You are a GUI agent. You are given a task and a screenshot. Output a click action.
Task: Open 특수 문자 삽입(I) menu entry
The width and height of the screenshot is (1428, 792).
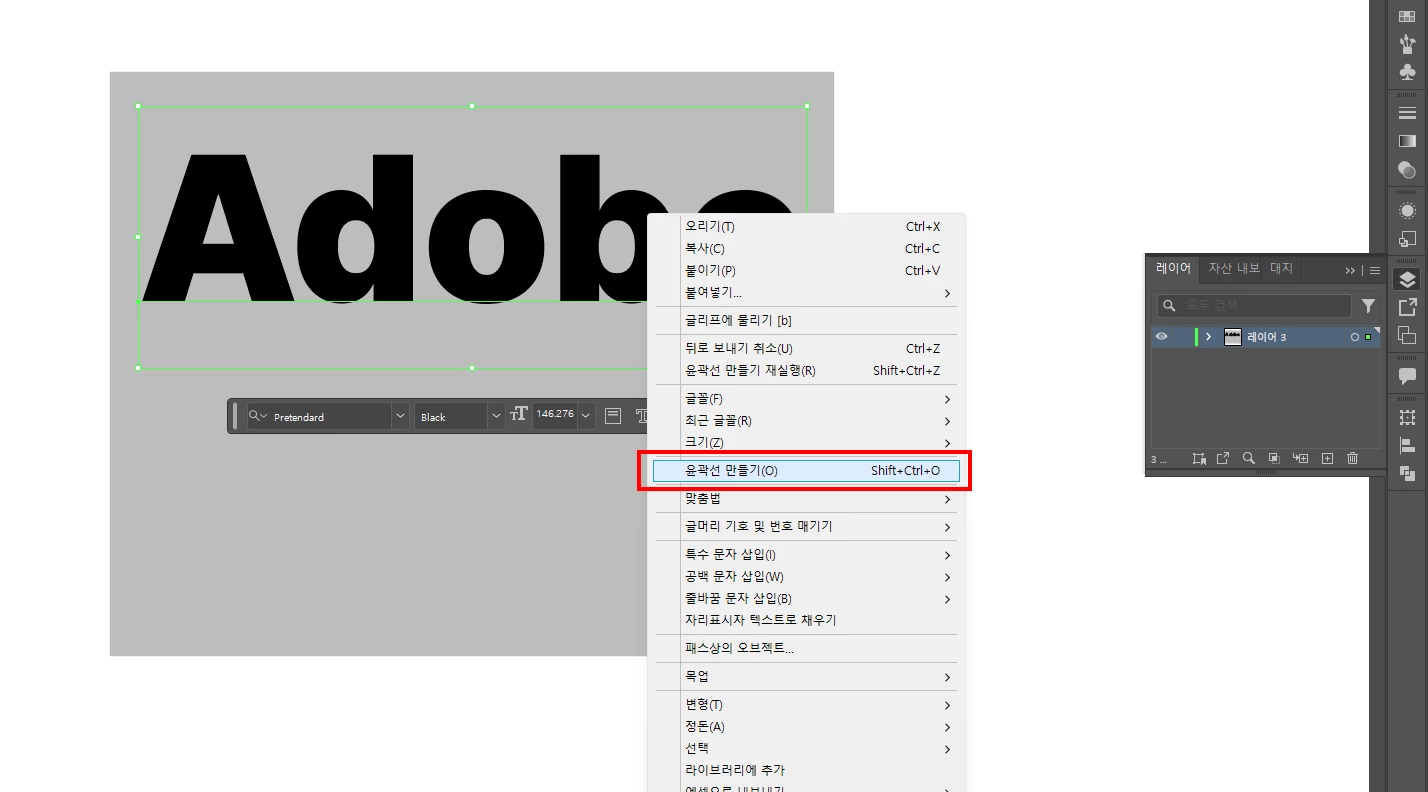click(806, 554)
